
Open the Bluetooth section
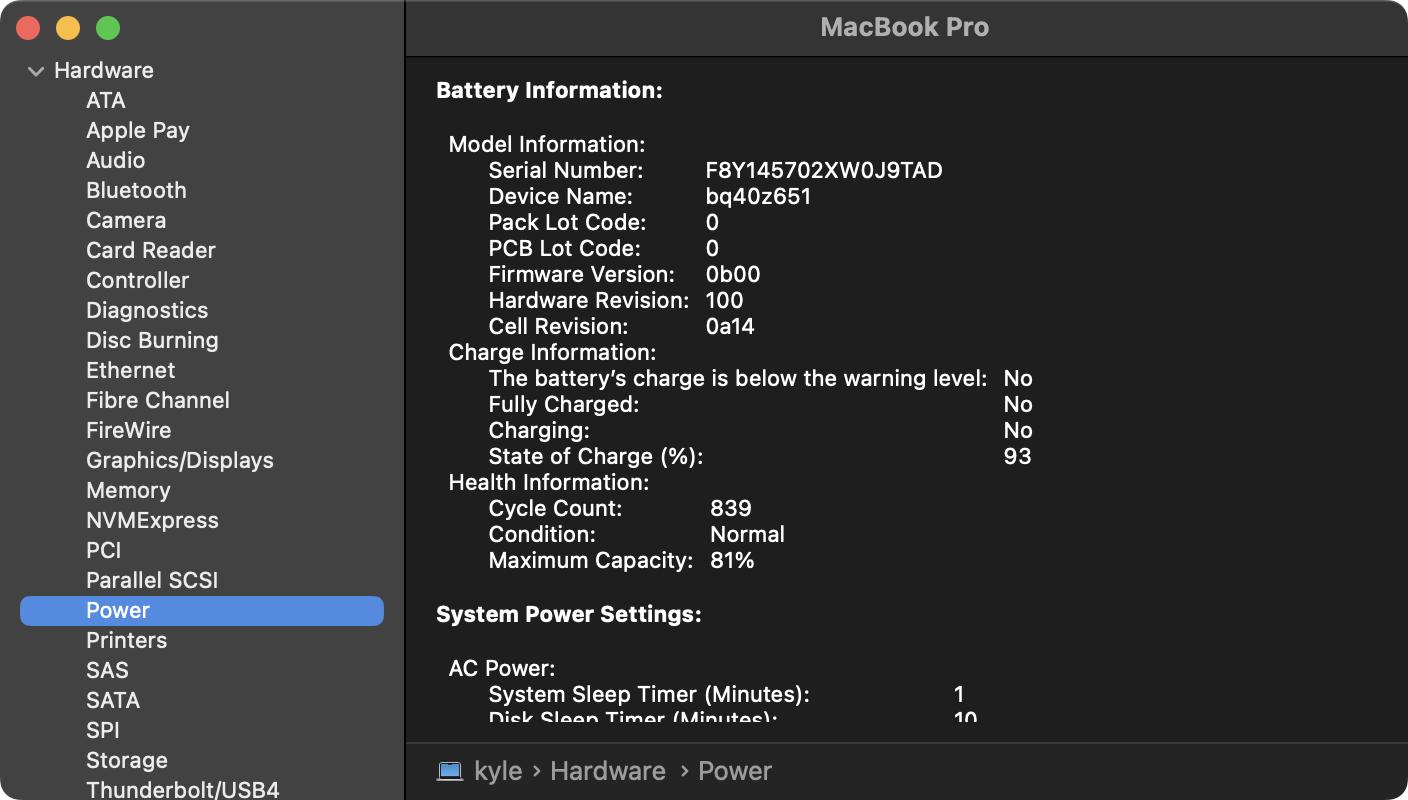pos(136,190)
